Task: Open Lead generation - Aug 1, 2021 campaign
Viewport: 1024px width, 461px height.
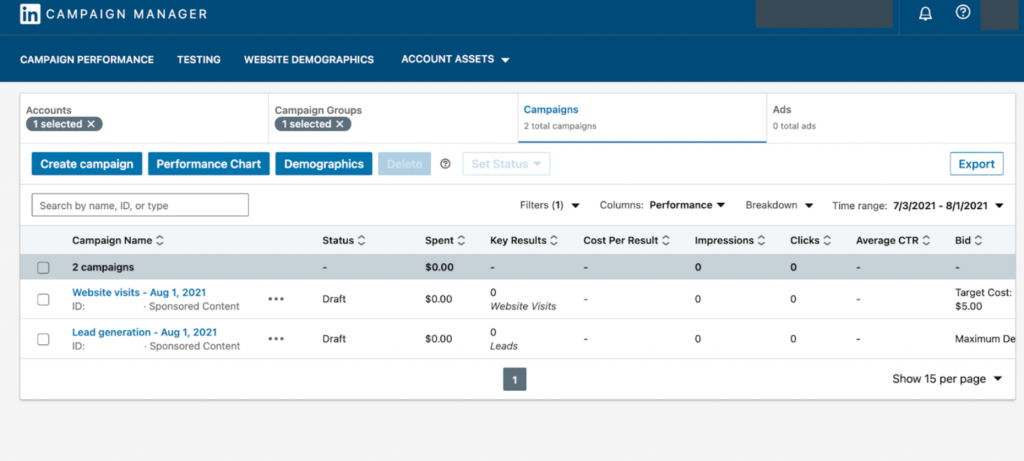Action: [144, 332]
